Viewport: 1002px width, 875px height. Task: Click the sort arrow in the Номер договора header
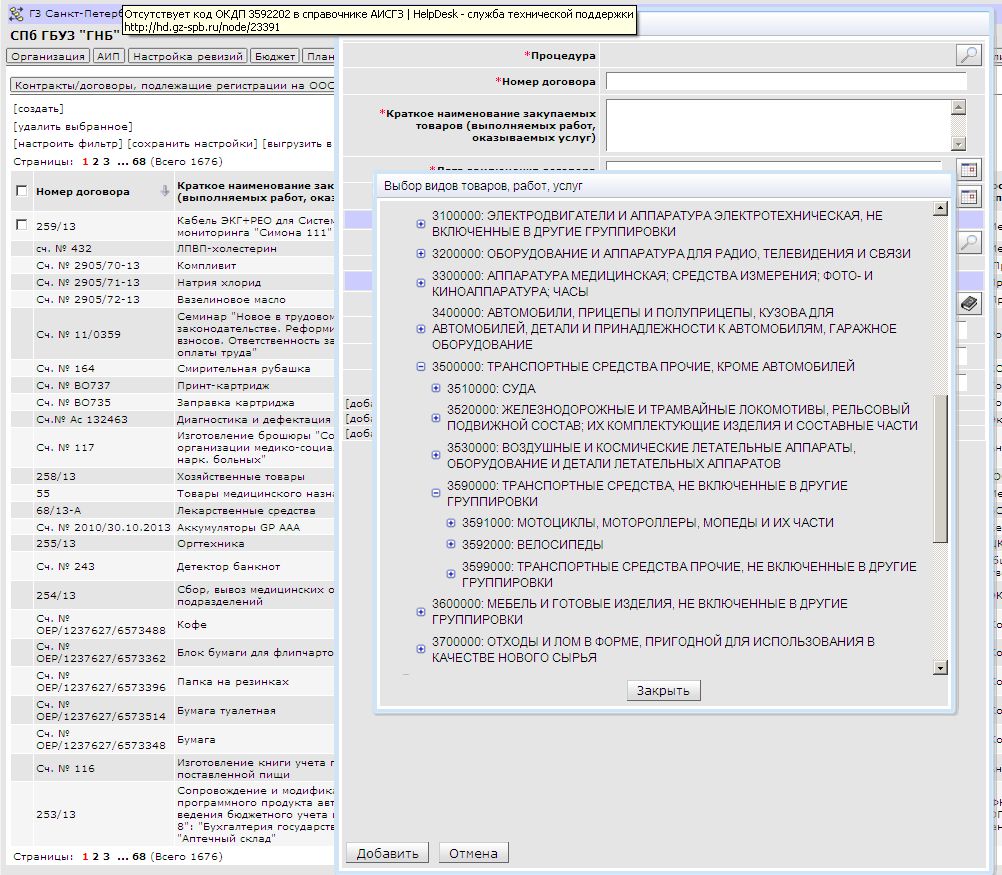pos(165,190)
